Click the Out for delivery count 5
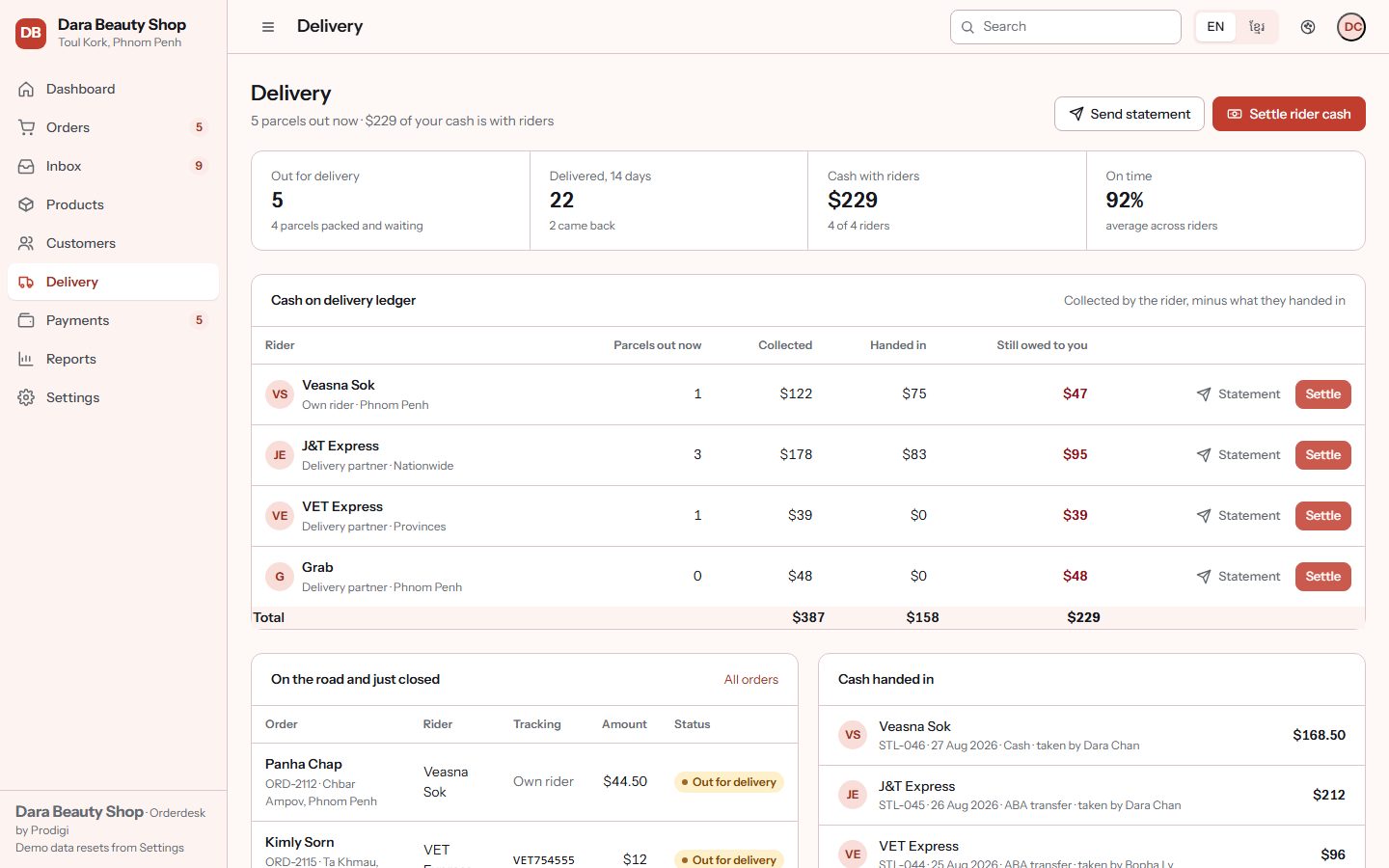The image size is (1389, 868). (278, 201)
